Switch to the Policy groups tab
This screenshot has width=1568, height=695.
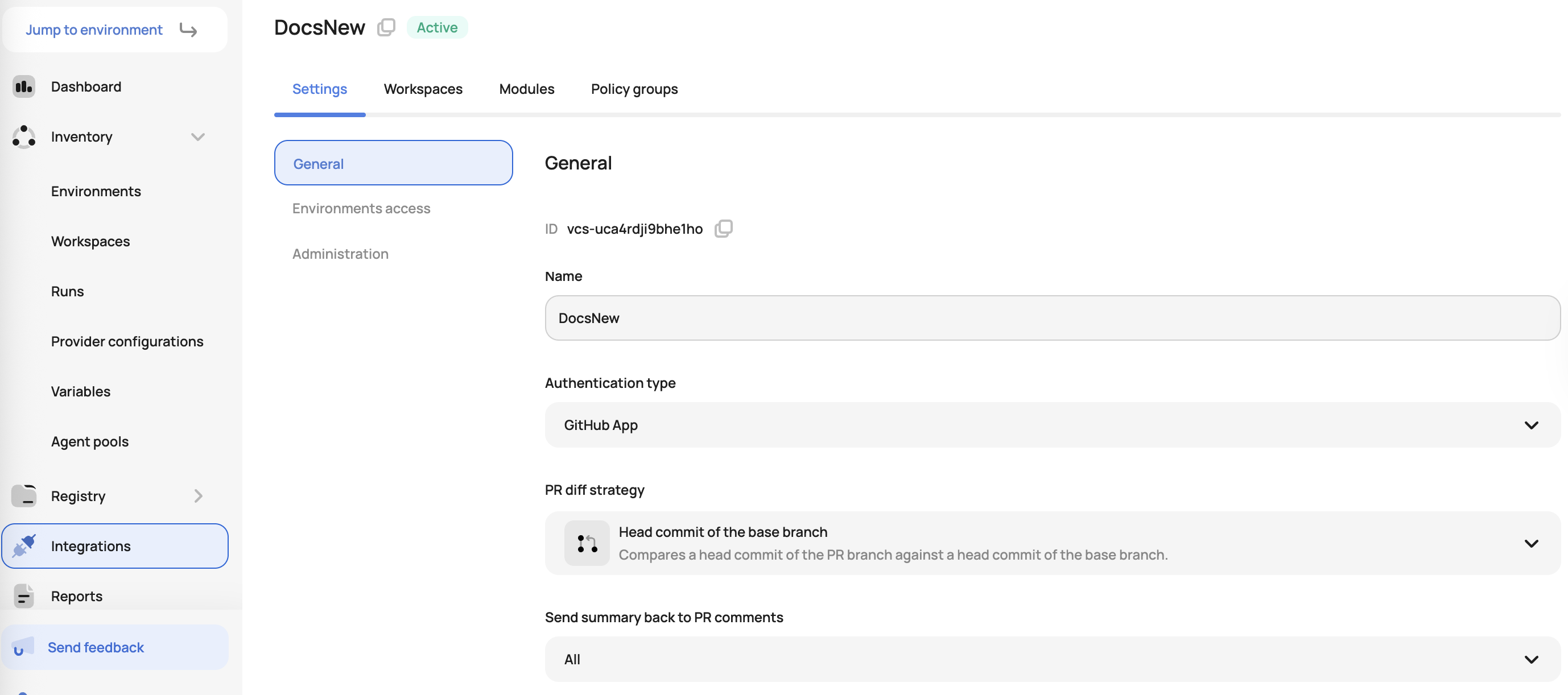point(634,89)
